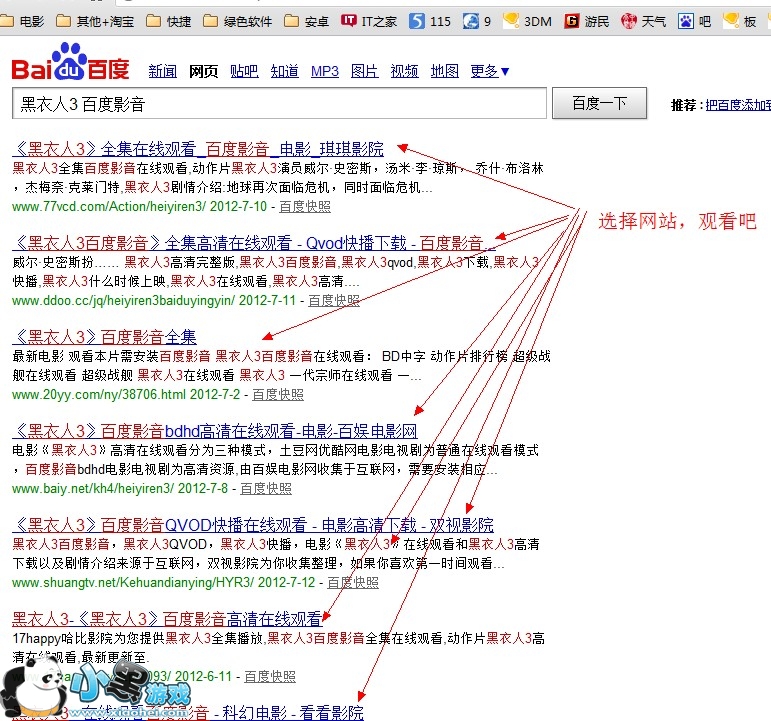This screenshot has width=771, height=721.
Task: Open the 板 bookmark
Action: coord(740,21)
